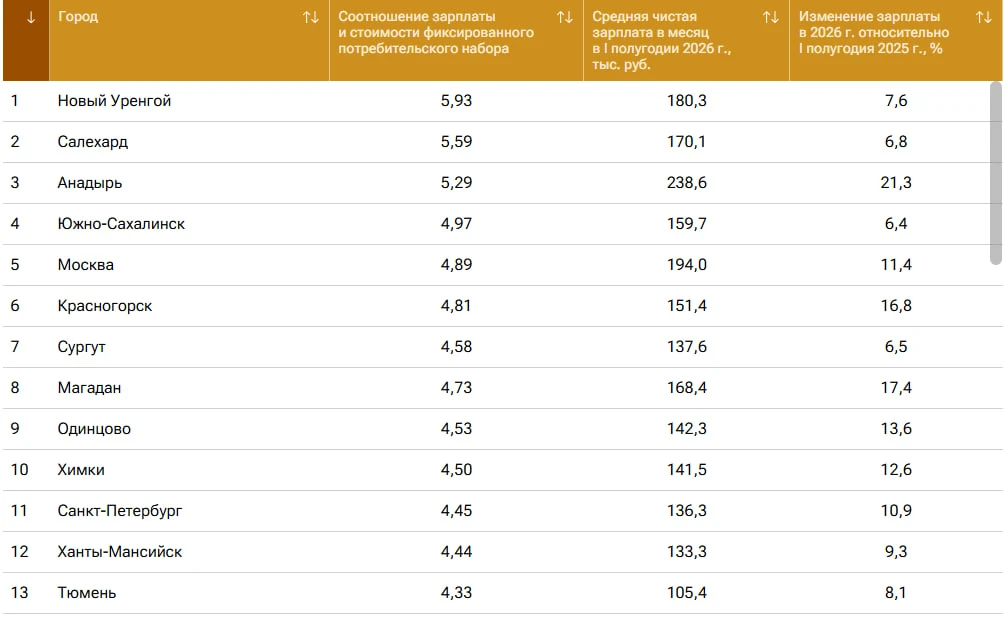Click salary change 16,8 for Красногорск
Image resolution: width=1005 pixels, height=619 pixels.
pos(896,306)
